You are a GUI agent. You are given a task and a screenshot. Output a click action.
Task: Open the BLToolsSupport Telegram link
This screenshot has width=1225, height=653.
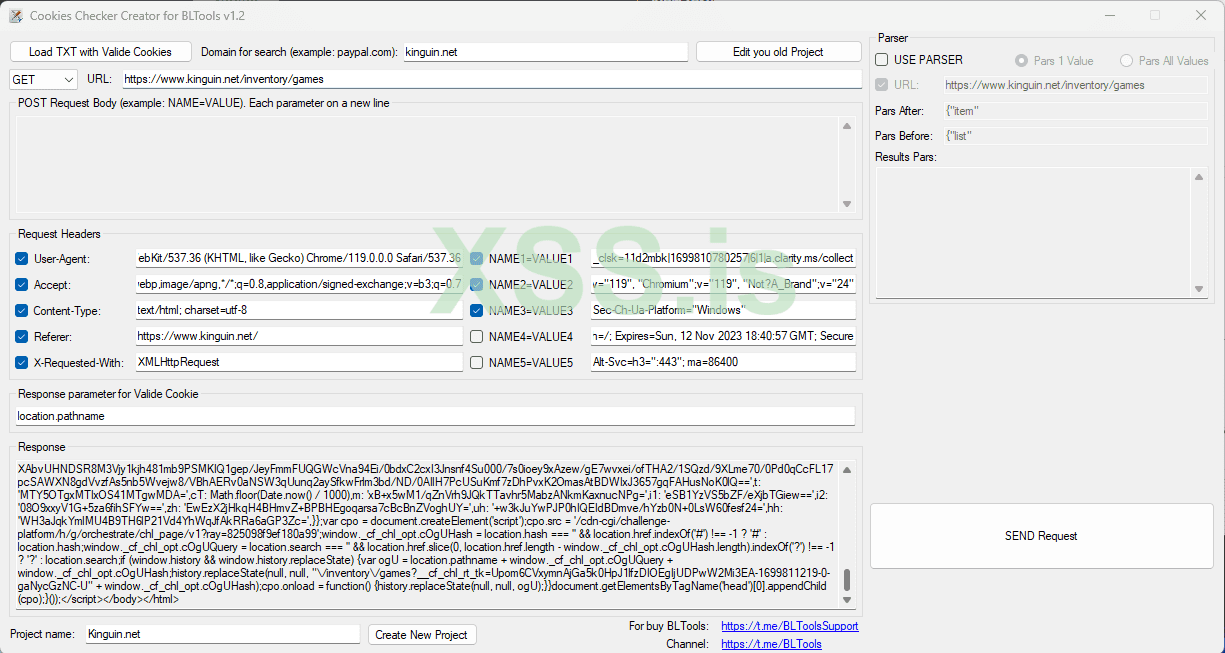click(789, 626)
